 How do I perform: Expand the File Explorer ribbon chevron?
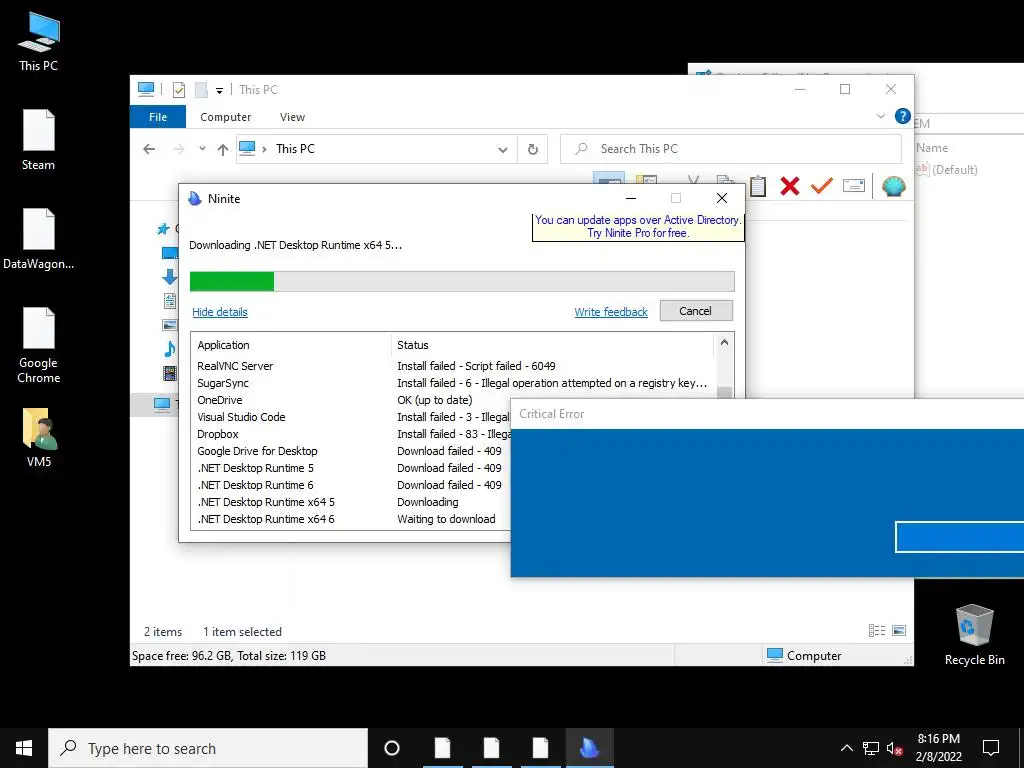(x=880, y=116)
